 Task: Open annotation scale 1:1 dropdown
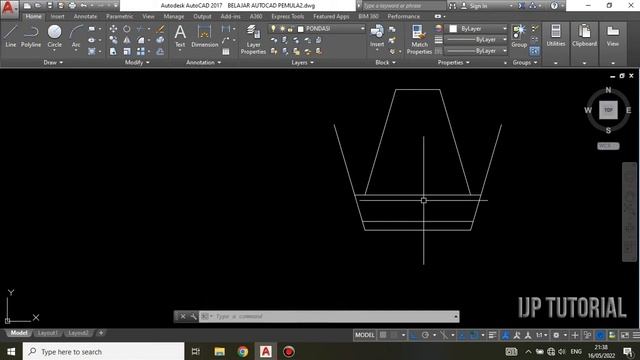[542, 335]
